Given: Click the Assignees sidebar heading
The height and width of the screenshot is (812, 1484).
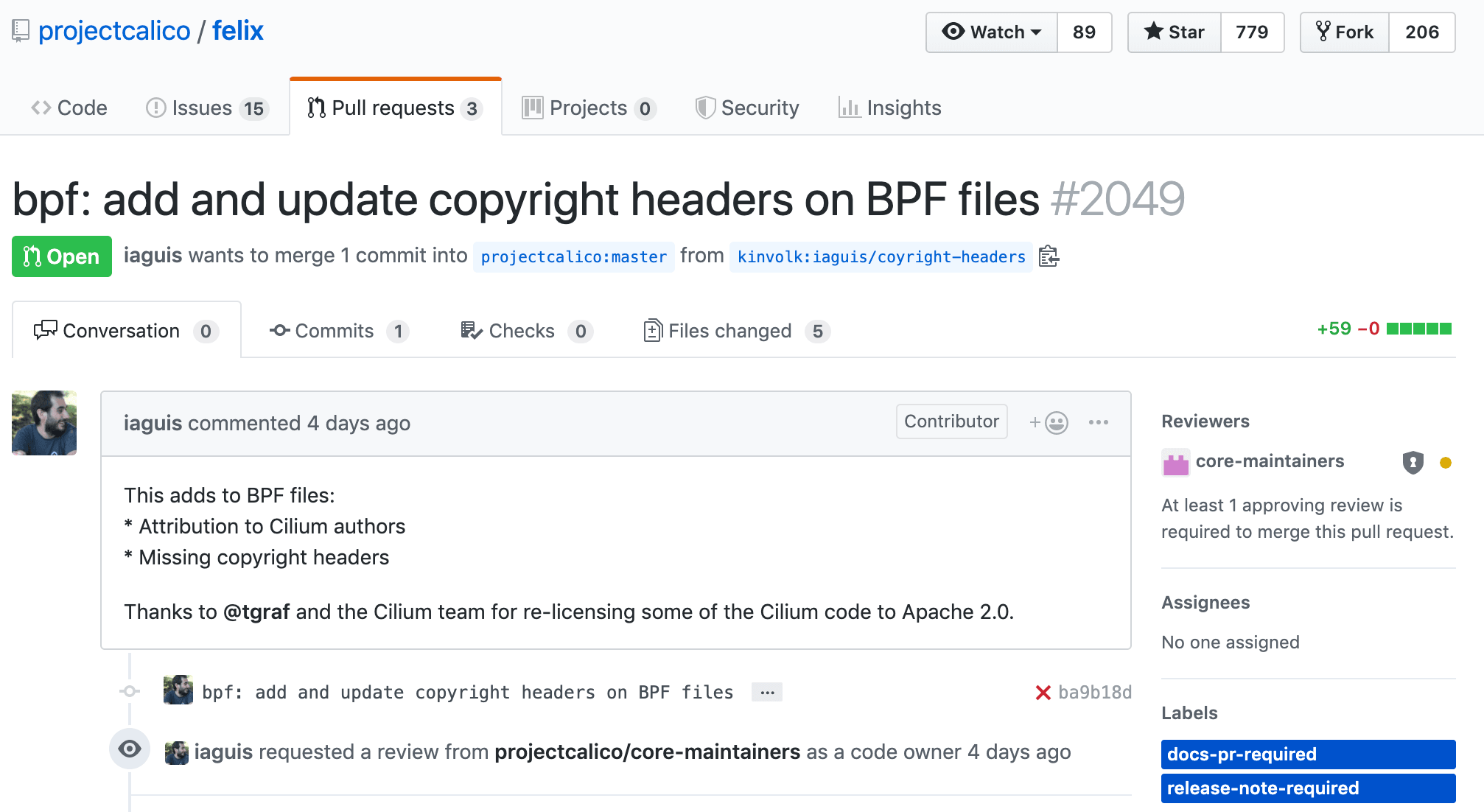Looking at the screenshot, I should 1205,603.
